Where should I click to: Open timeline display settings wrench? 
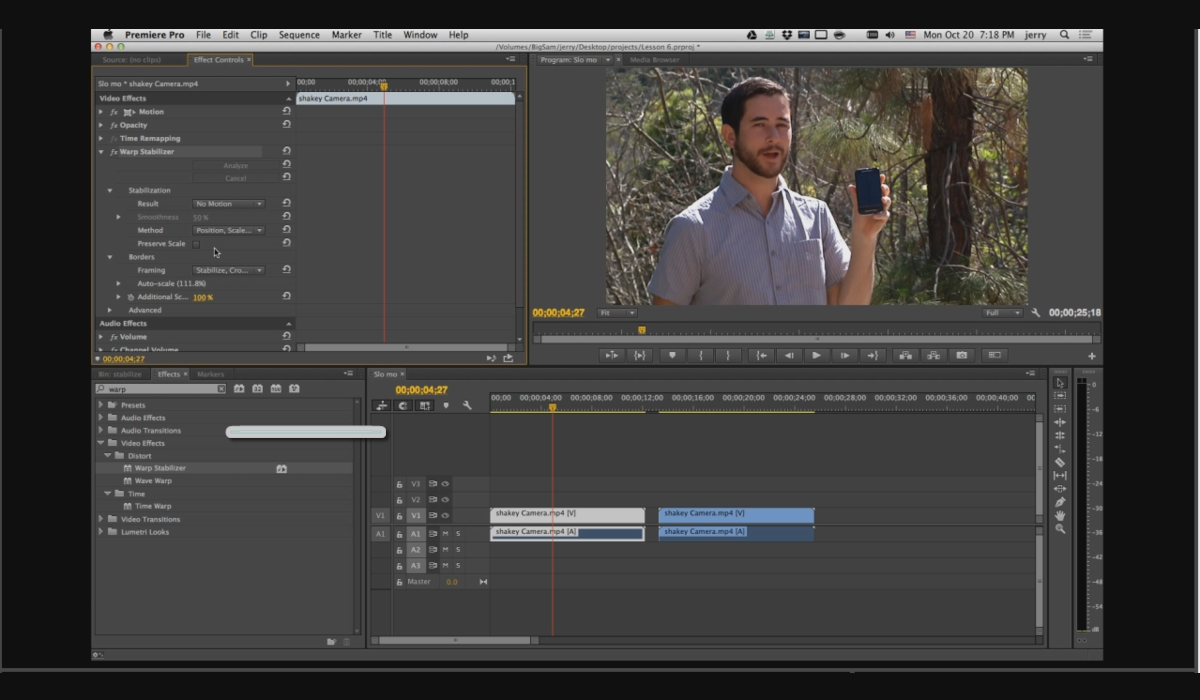pyautogui.click(x=467, y=405)
